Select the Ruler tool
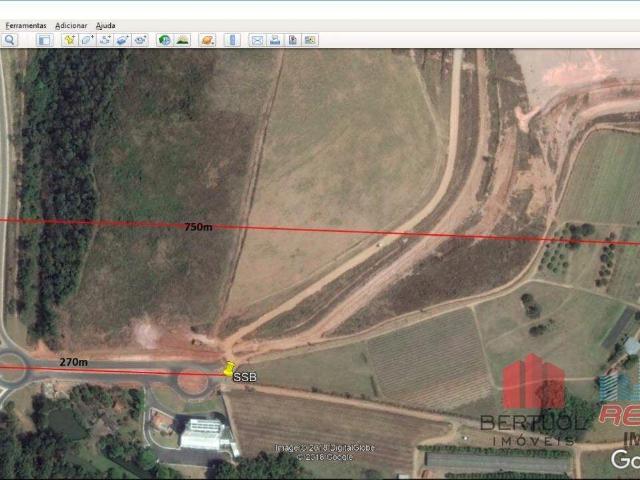Image resolution: width=640 pixels, height=480 pixels. 232,40
